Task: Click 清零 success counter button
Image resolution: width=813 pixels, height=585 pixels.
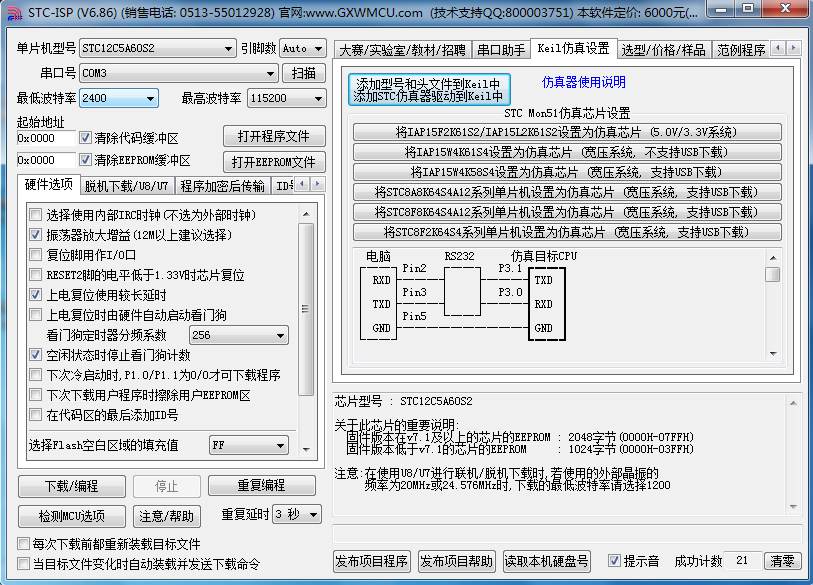Action: [782, 561]
